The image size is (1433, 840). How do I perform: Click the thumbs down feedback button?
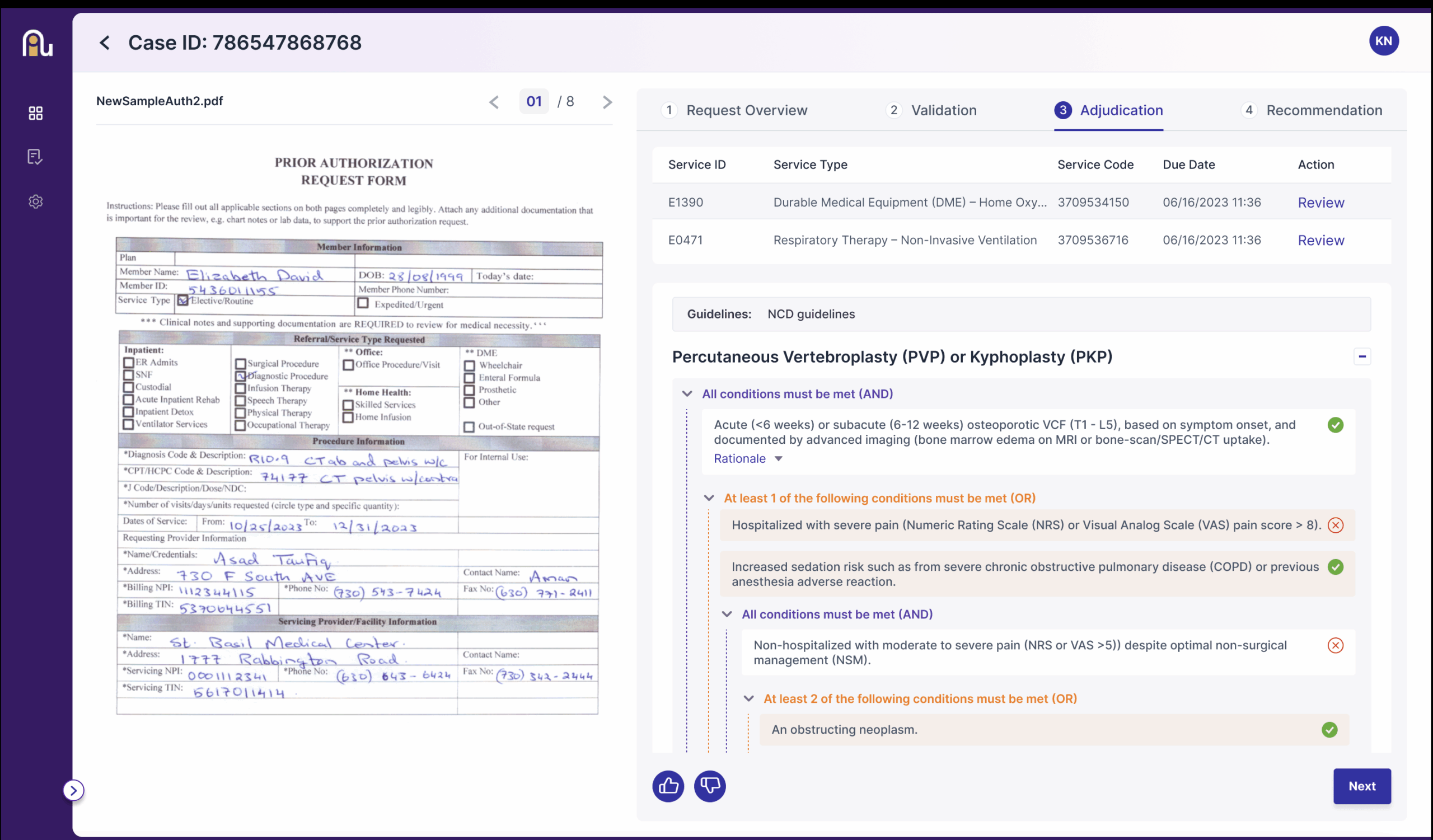coord(710,786)
